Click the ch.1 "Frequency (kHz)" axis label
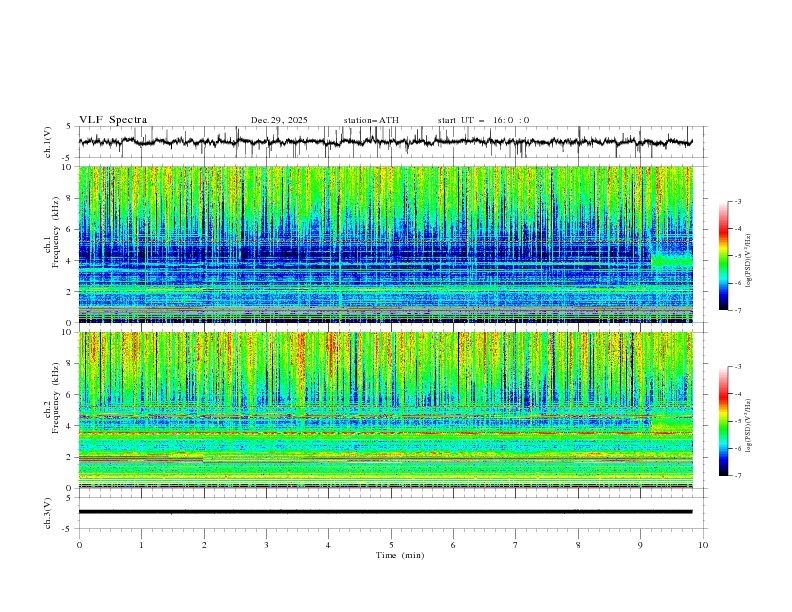The width and height of the screenshot is (792, 612). point(57,230)
